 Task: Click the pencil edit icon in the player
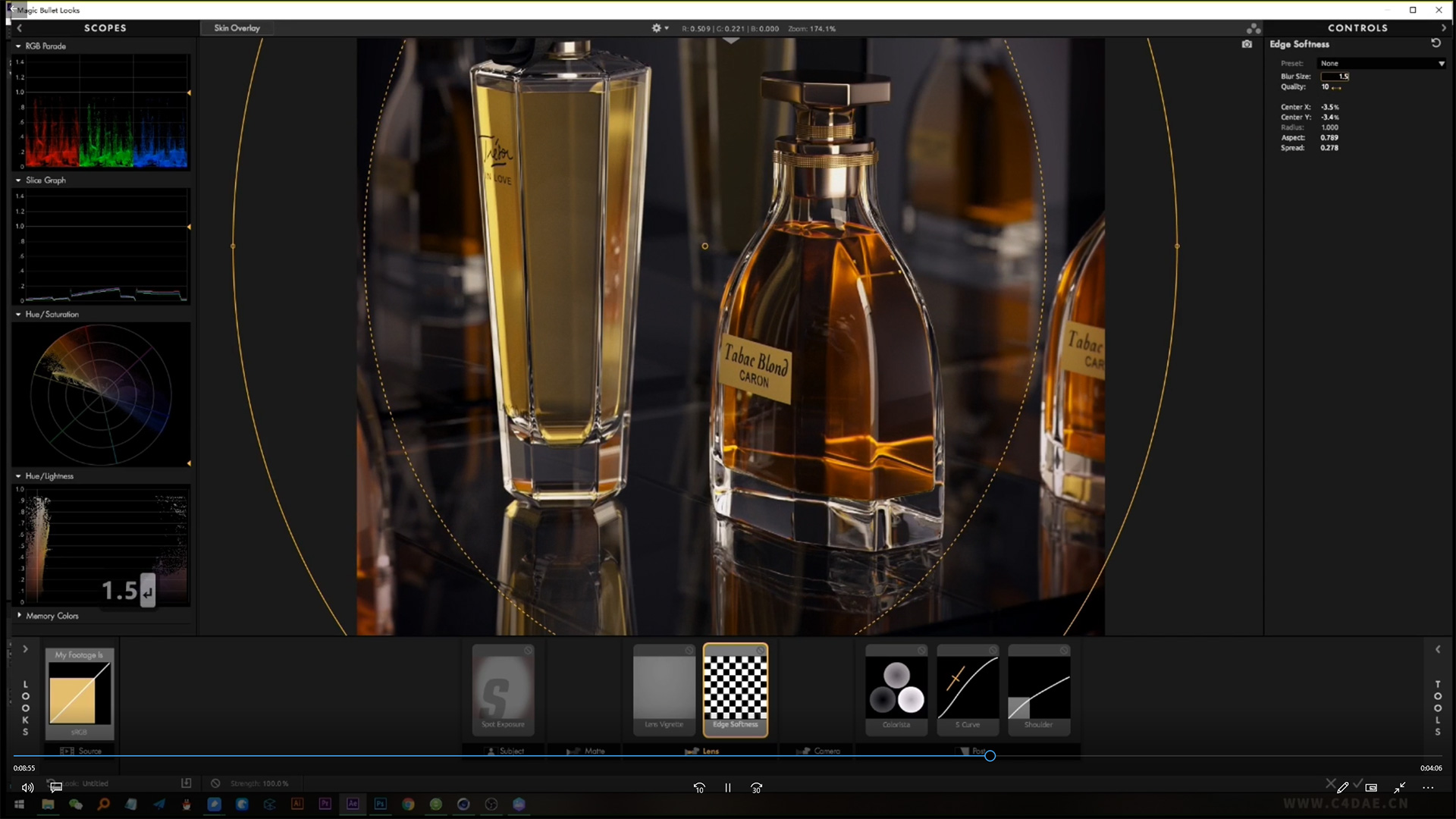[1342, 788]
